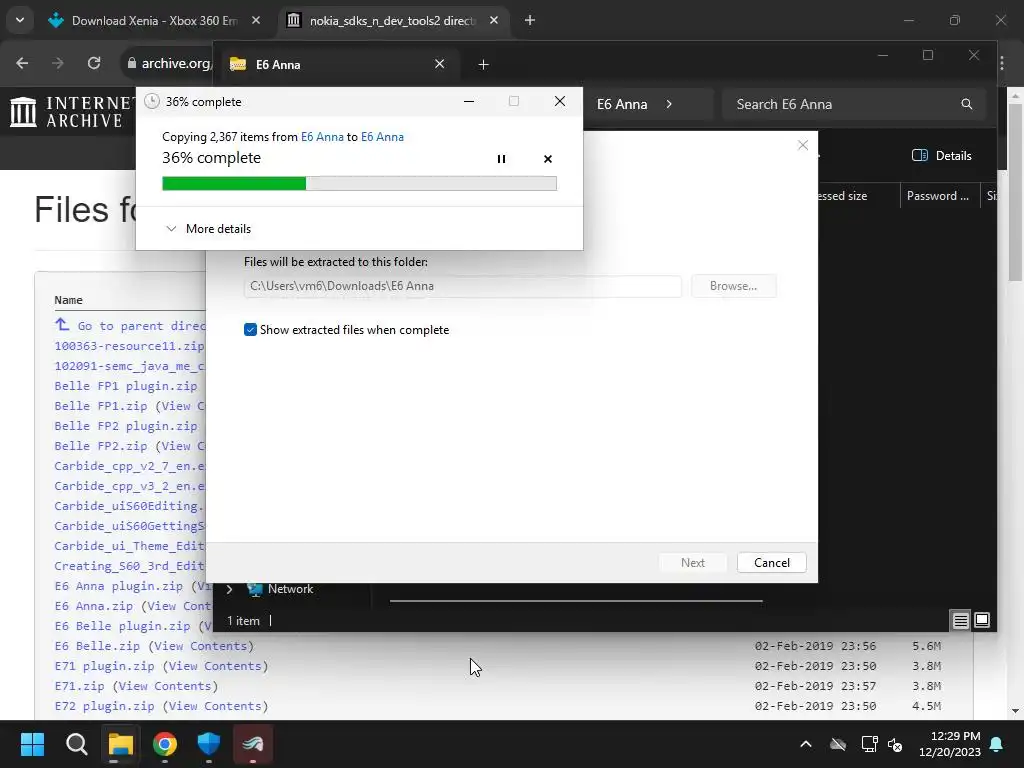Viewport: 1024px width, 768px height.
Task: Open 100363-resource11.zip link
Action: pos(129,346)
